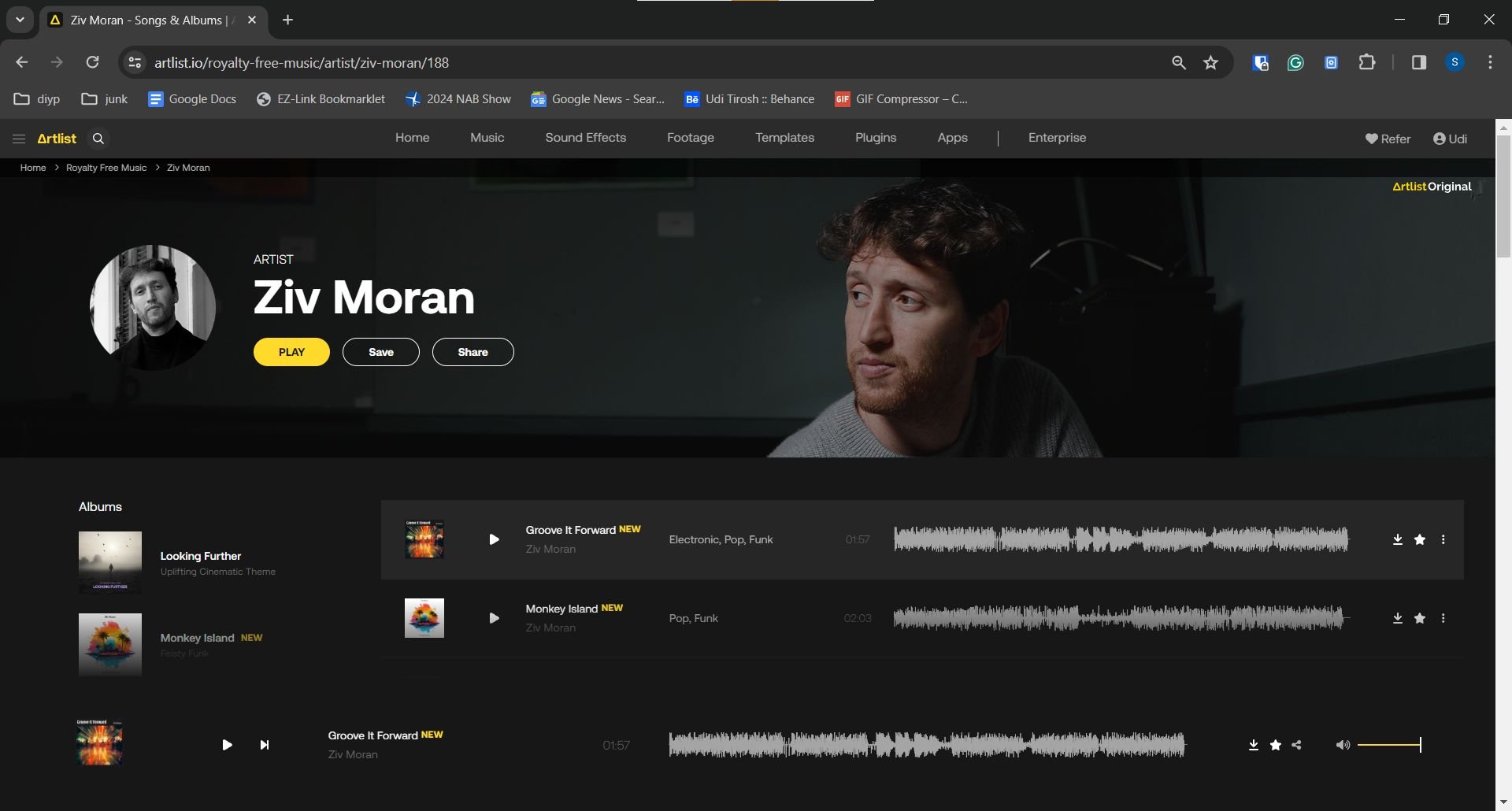Open the Music nav item

pos(487,138)
